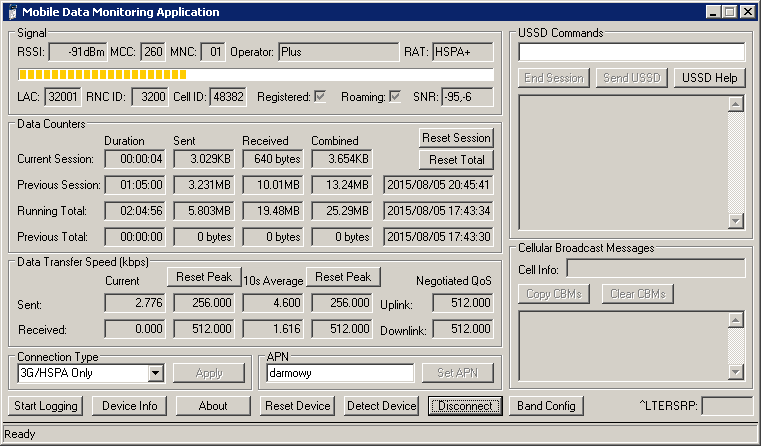The image size is (761, 446).
Task: Click Detect Device button
Action: click(381, 406)
